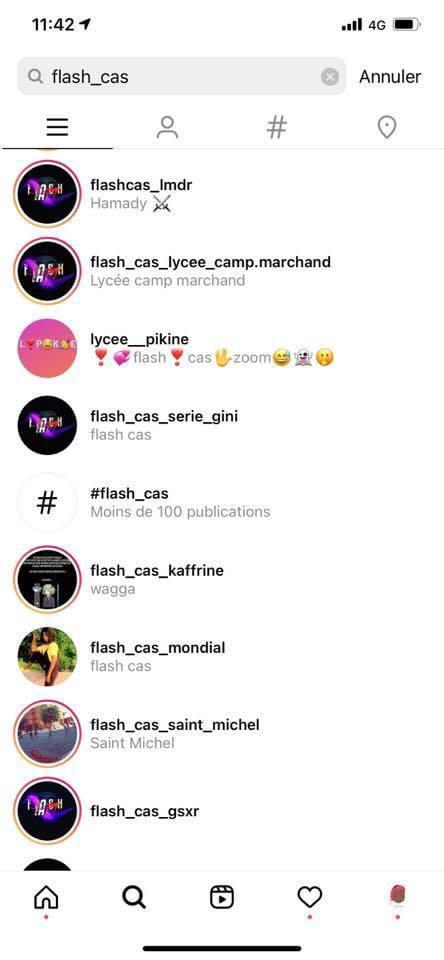This screenshot has height=960, width=444.
Task: Switch to the Accounts person tab
Action: tap(167, 127)
